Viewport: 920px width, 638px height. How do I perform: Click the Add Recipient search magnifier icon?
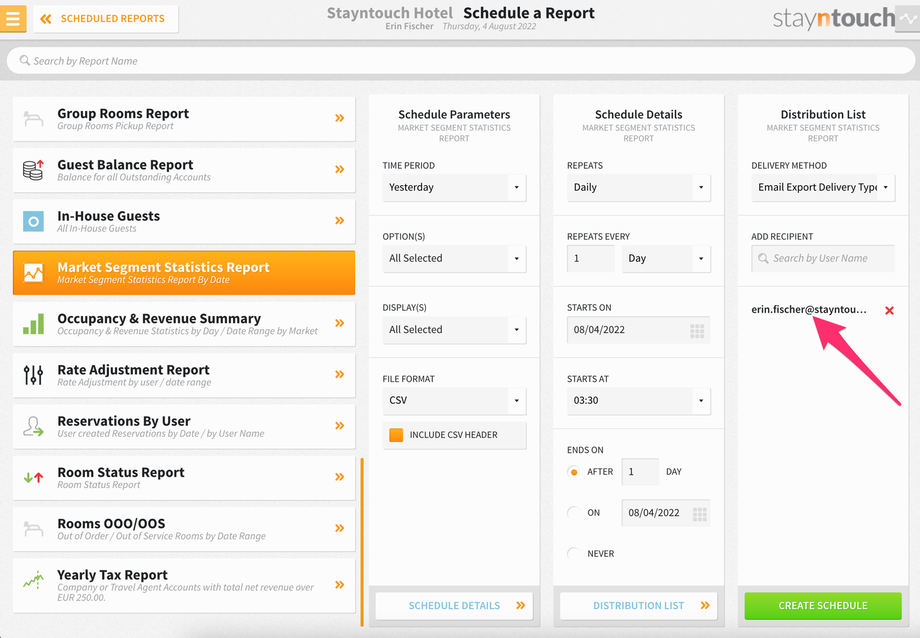(x=763, y=258)
